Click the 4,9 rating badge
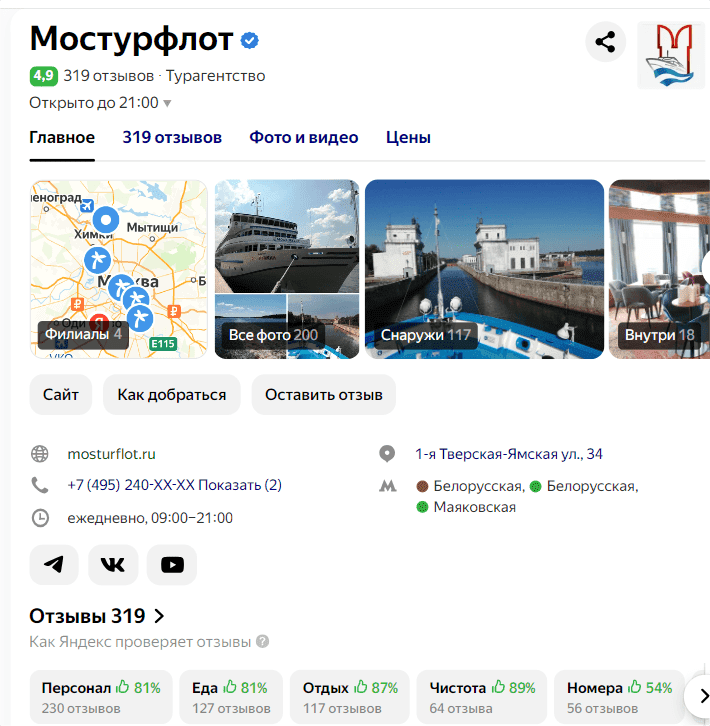This screenshot has width=710, height=726. click(x=44, y=76)
